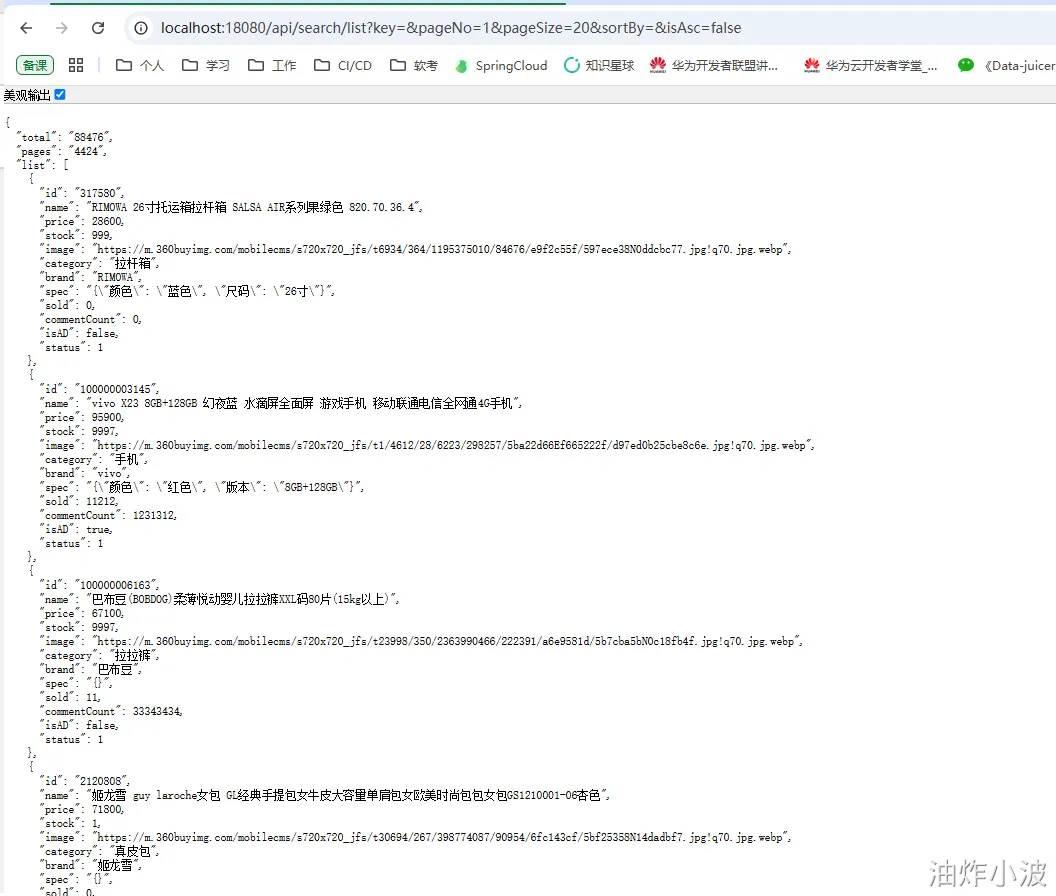Open the 备课 bookmark
The height and width of the screenshot is (896, 1056).
coord(35,65)
